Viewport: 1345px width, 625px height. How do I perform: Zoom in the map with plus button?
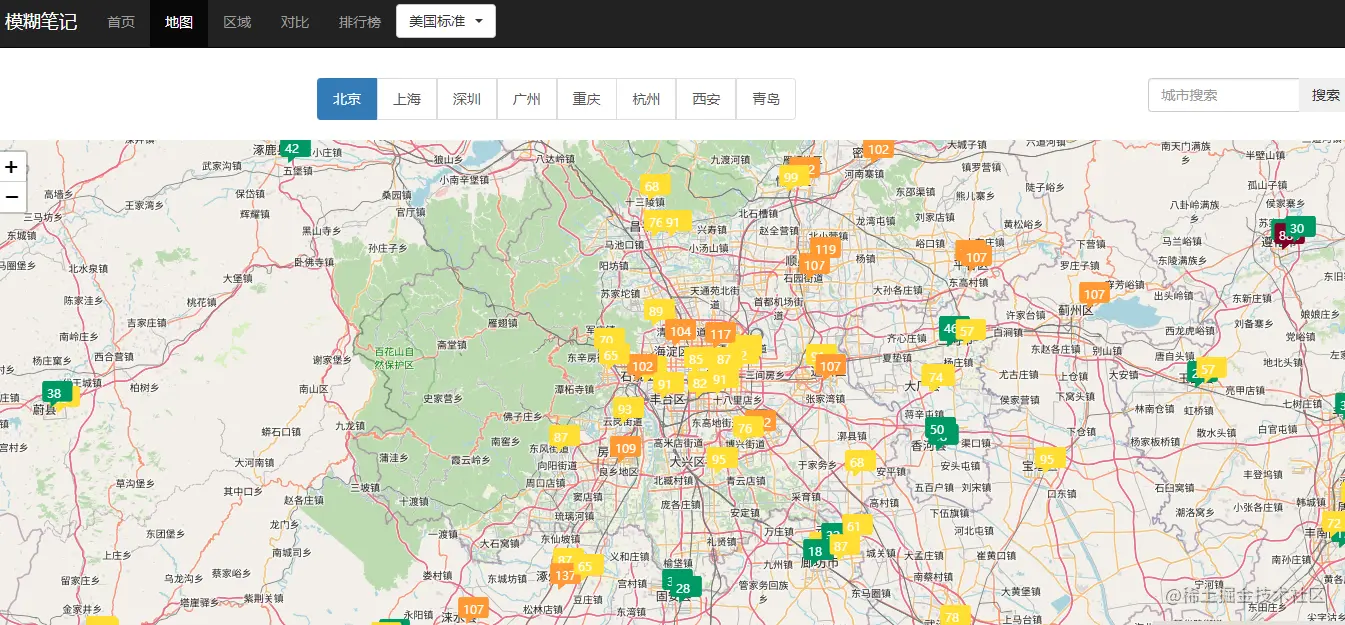12,167
